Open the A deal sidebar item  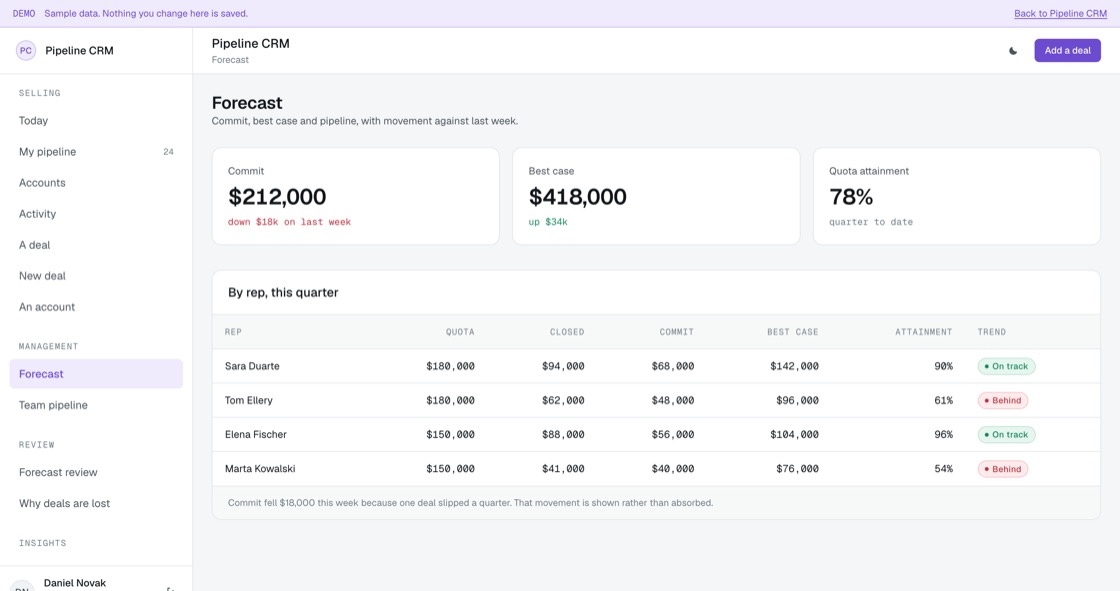tap(96, 245)
